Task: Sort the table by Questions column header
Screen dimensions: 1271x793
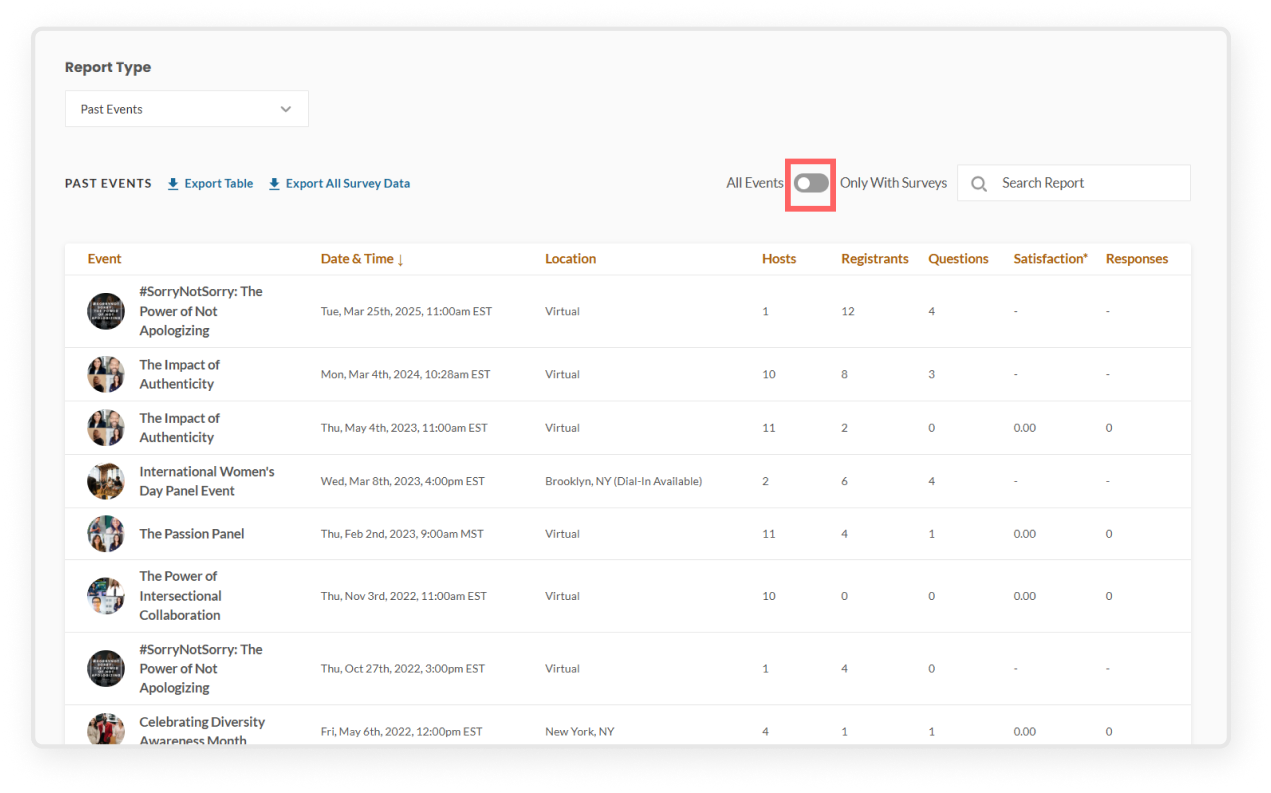Action: pos(958,259)
